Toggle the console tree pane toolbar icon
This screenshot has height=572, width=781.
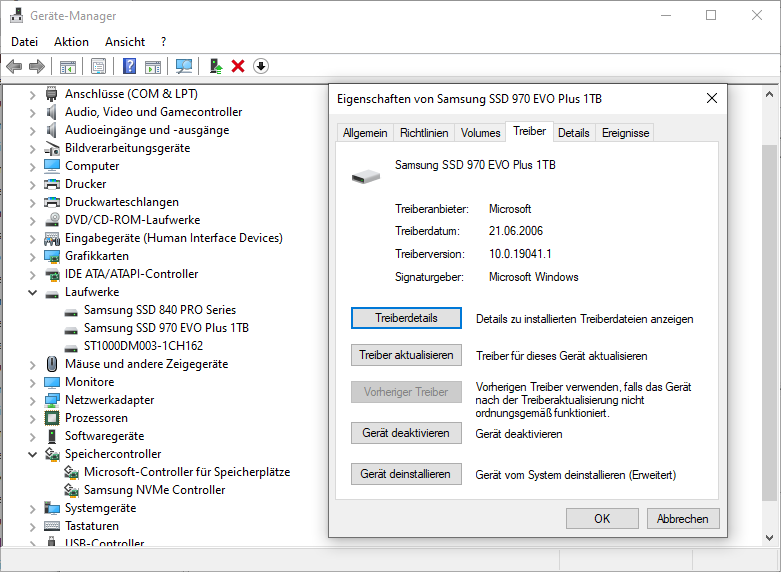click(68, 66)
